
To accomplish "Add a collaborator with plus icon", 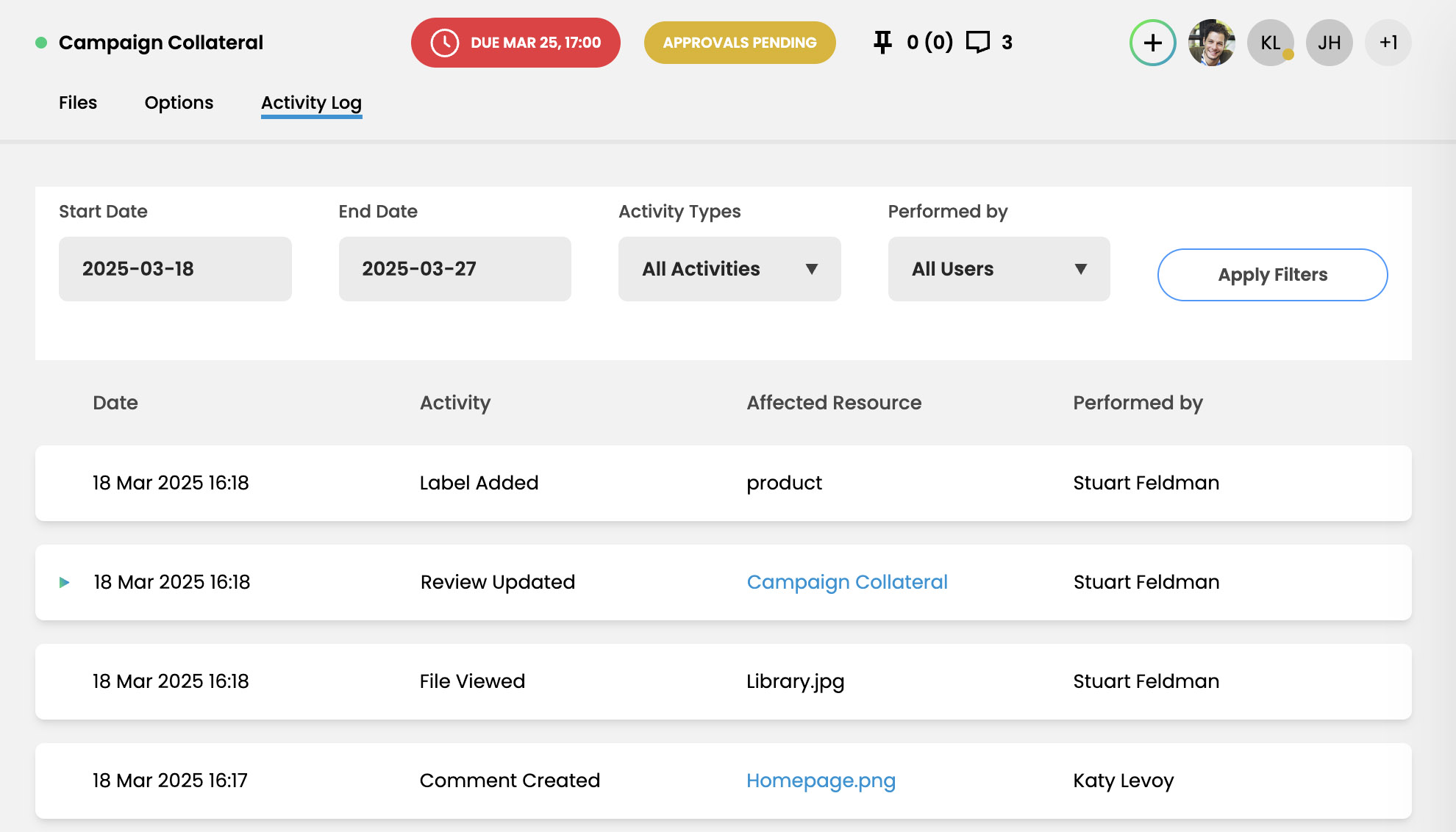I will 1152,43.
